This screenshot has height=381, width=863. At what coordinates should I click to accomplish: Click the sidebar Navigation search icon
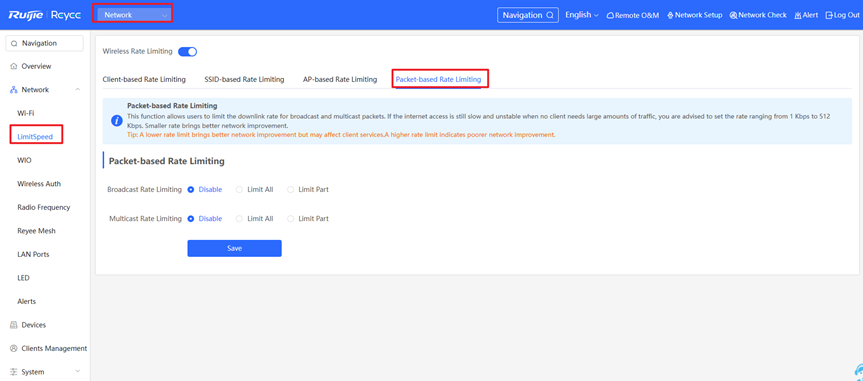[14, 43]
